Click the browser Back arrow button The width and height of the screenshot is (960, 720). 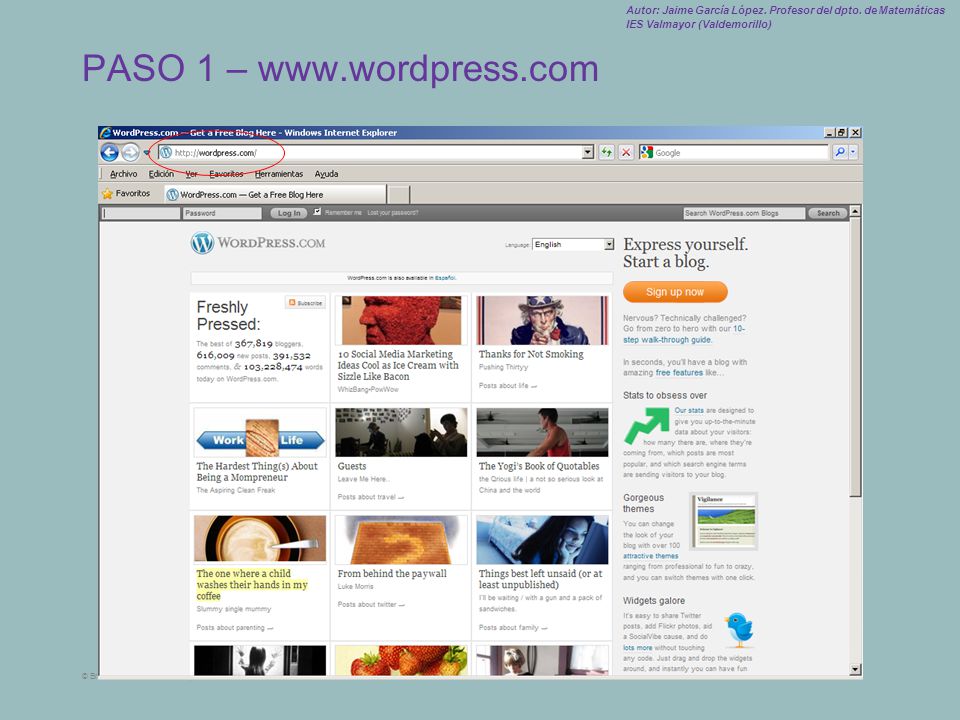(110, 152)
